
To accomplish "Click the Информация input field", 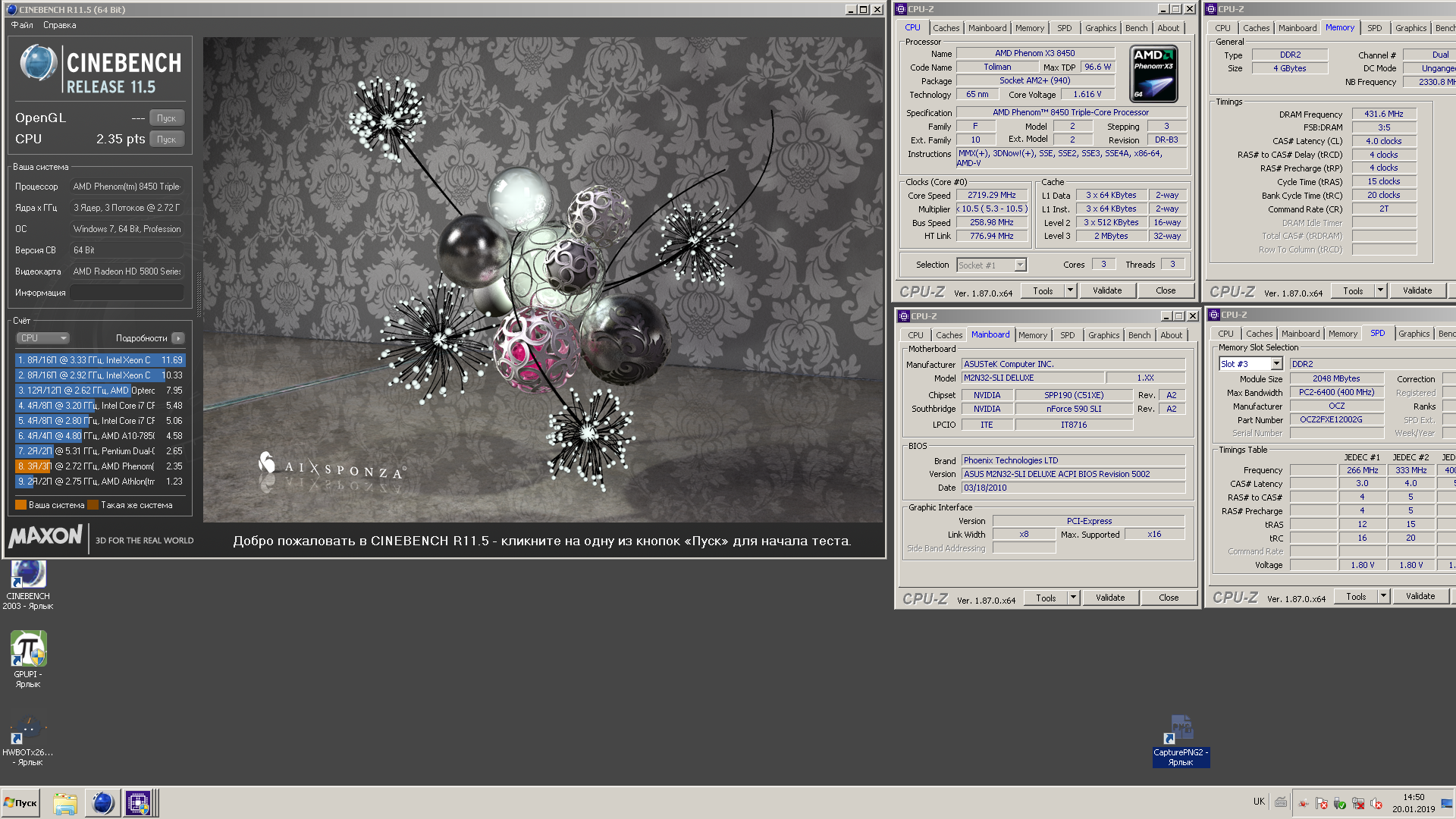I will point(127,293).
